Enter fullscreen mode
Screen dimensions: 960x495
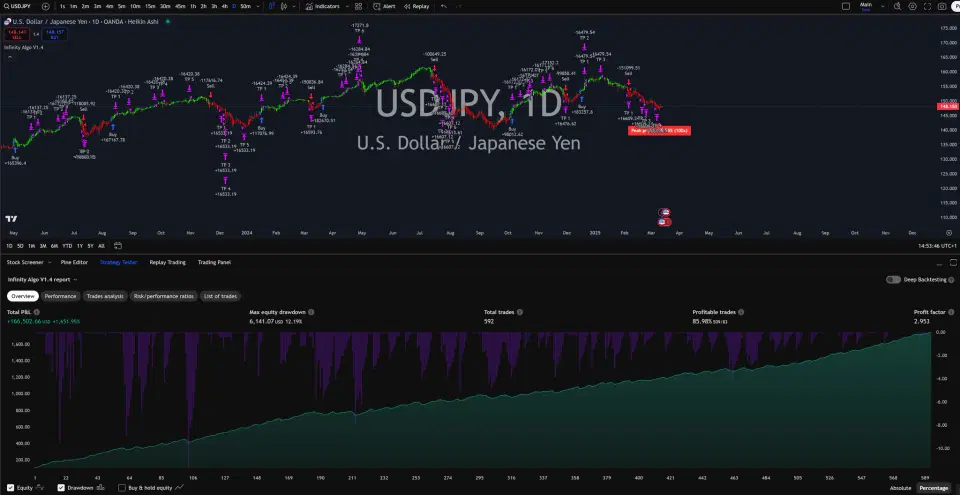927,6
